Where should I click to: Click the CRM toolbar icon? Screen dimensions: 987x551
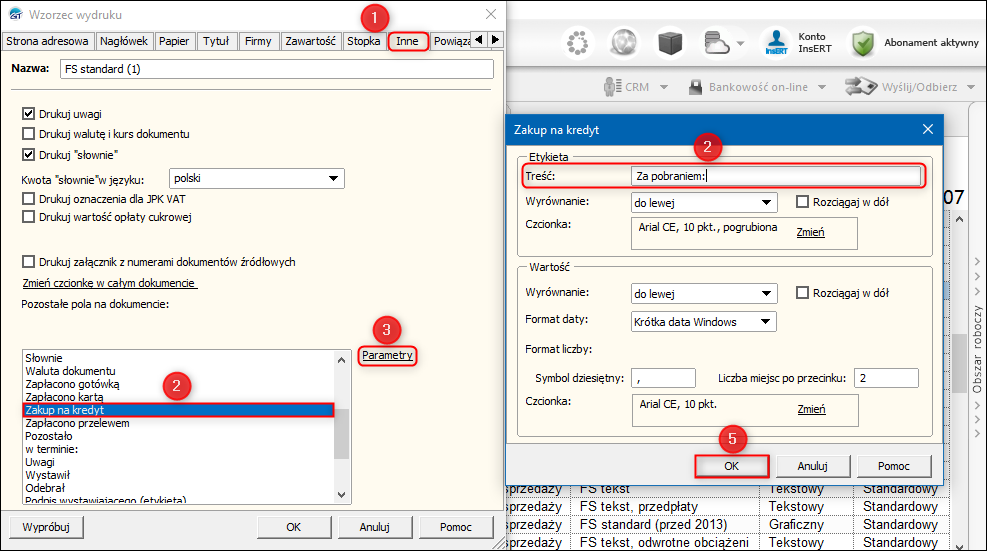(x=611, y=87)
